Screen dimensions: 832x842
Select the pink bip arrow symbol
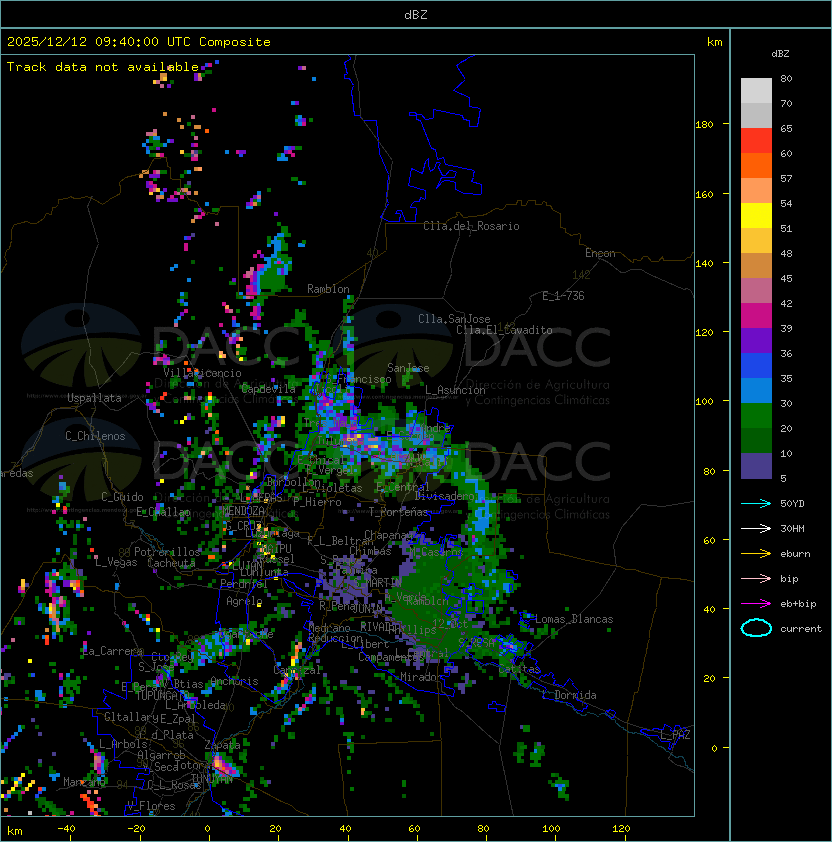[x=756, y=578]
